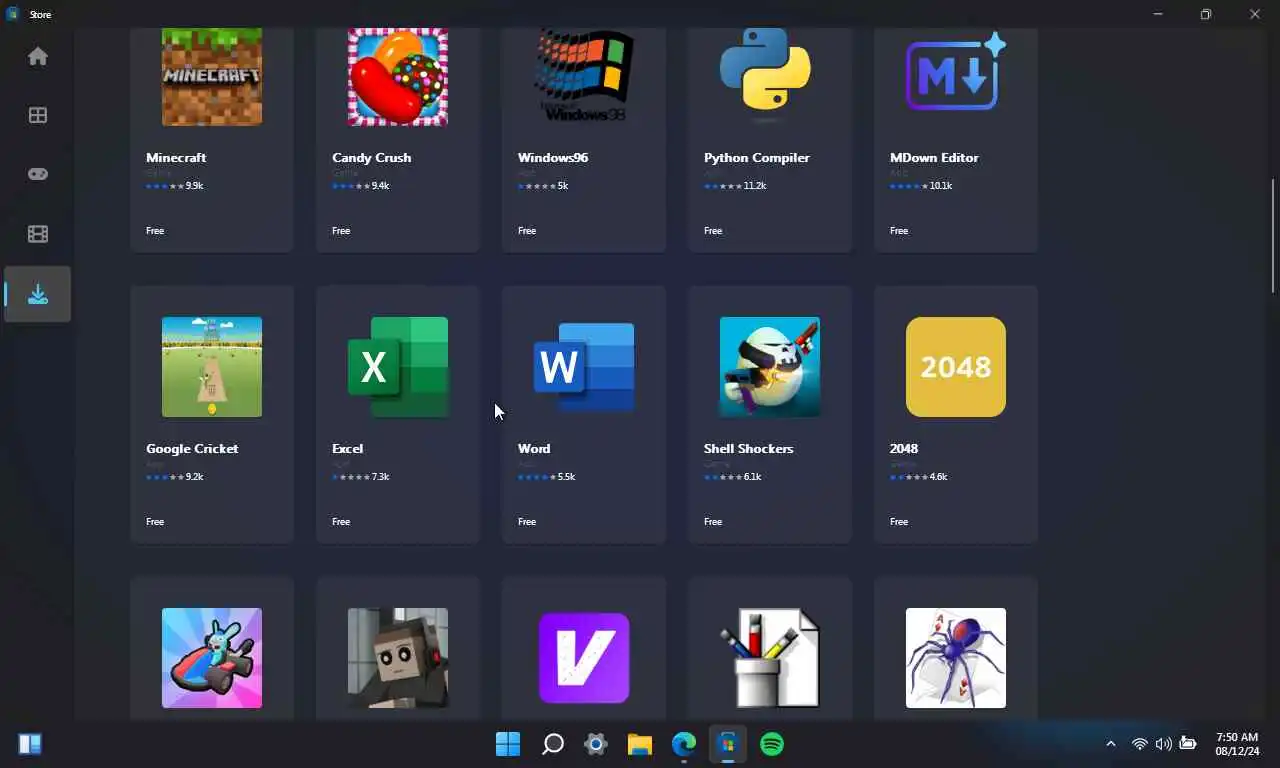
Task: Open the blocky character with headphones icon
Action: [x=398, y=658]
